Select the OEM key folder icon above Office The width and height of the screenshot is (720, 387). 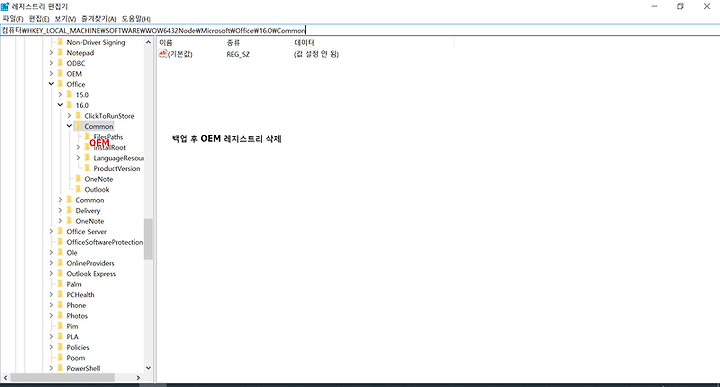[x=60, y=73]
